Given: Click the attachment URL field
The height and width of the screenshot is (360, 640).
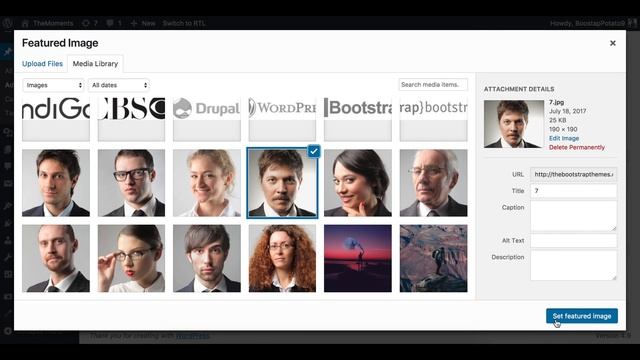Looking at the screenshot, I should (x=573, y=174).
